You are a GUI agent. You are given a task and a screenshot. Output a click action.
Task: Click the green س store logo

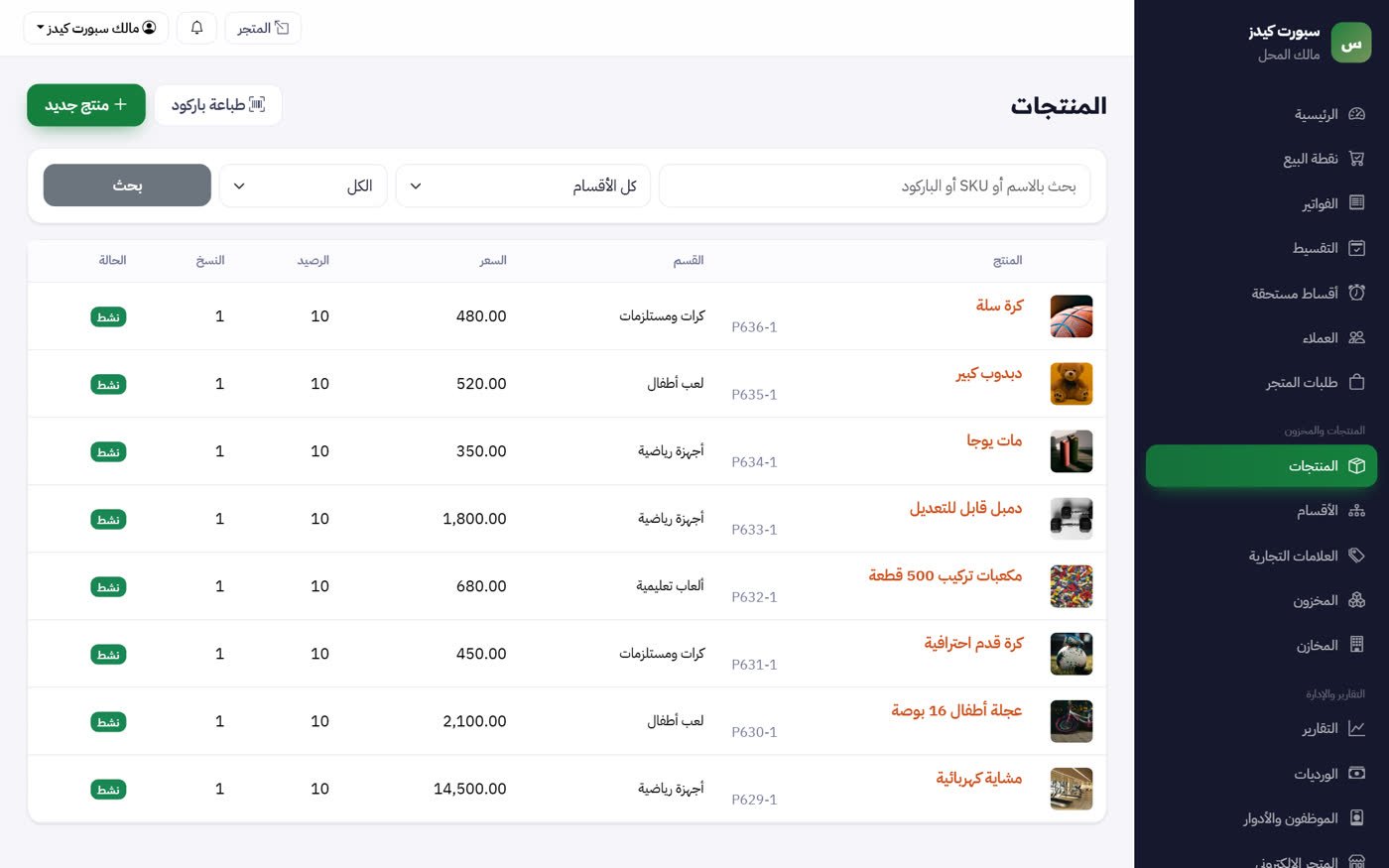tap(1350, 44)
